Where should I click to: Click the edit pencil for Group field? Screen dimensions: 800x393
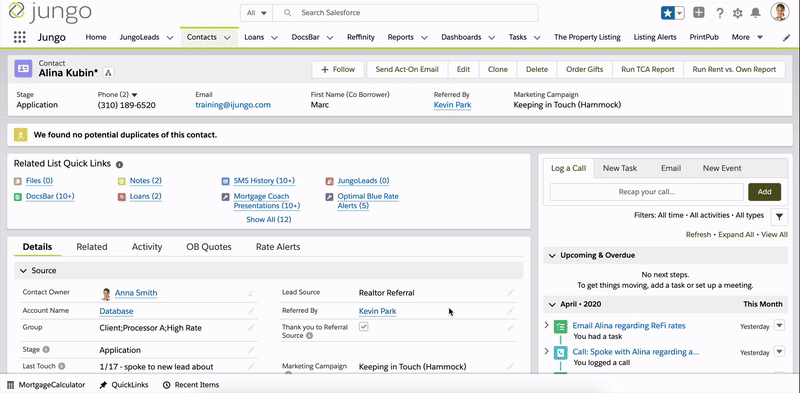pyautogui.click(x=251, y=328)
